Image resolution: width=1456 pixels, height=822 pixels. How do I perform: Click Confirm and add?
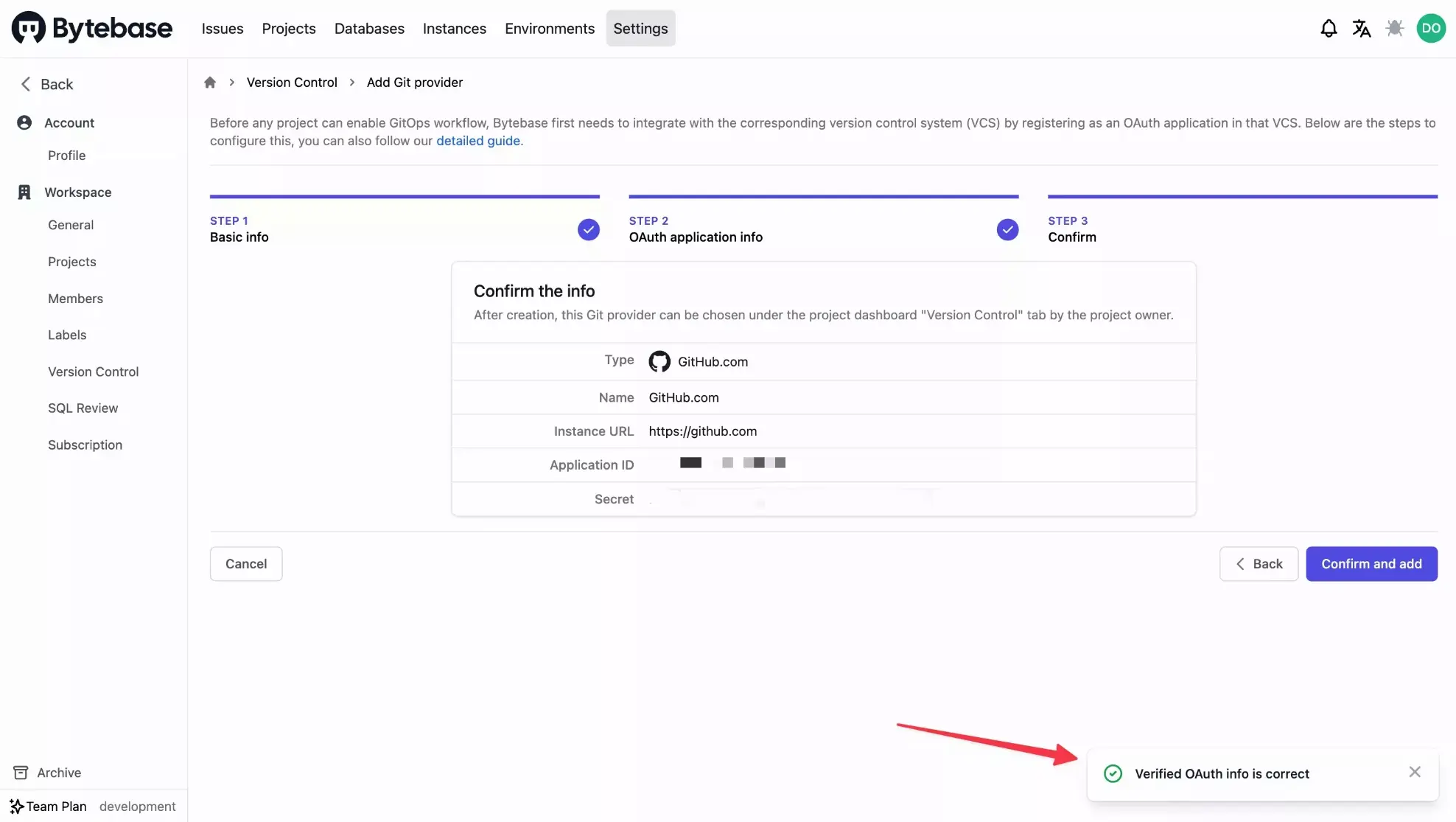coord(1371,564)
